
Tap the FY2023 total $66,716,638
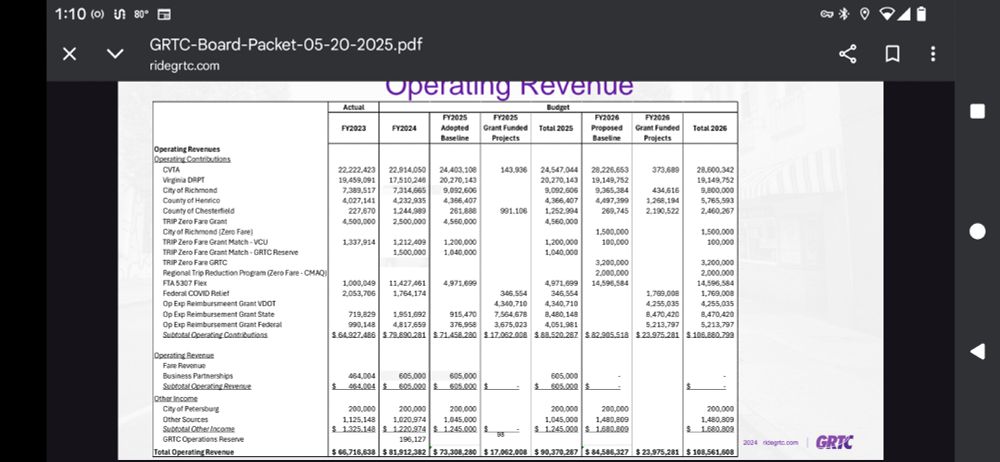click(x=354, y=452)
